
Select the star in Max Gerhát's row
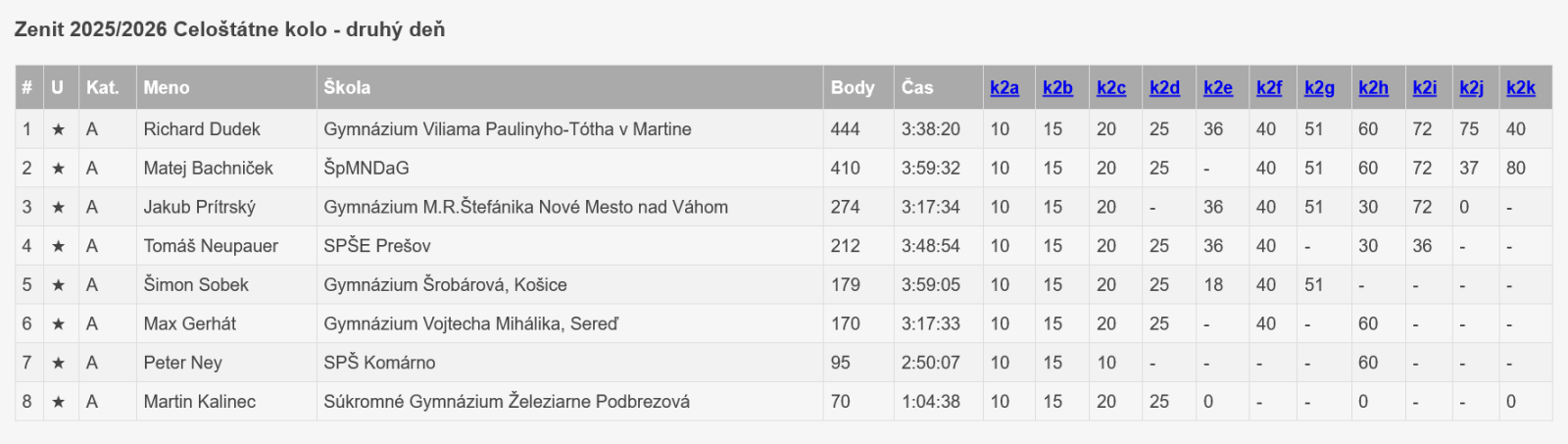[x=58, y=324]
